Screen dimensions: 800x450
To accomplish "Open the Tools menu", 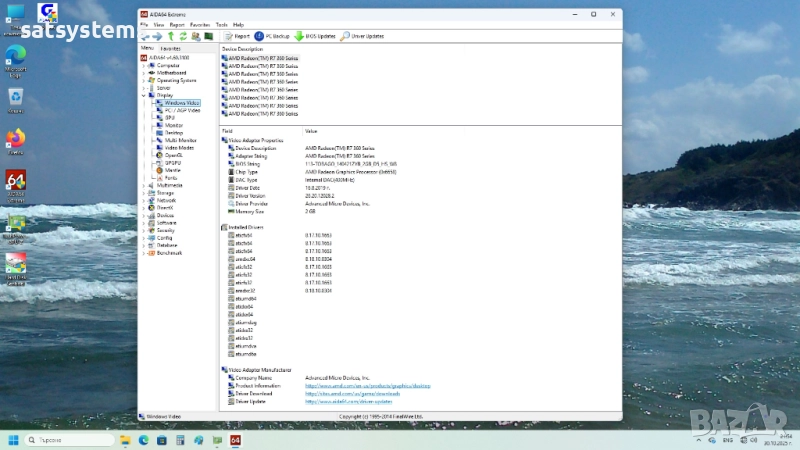I will [221, 24].
